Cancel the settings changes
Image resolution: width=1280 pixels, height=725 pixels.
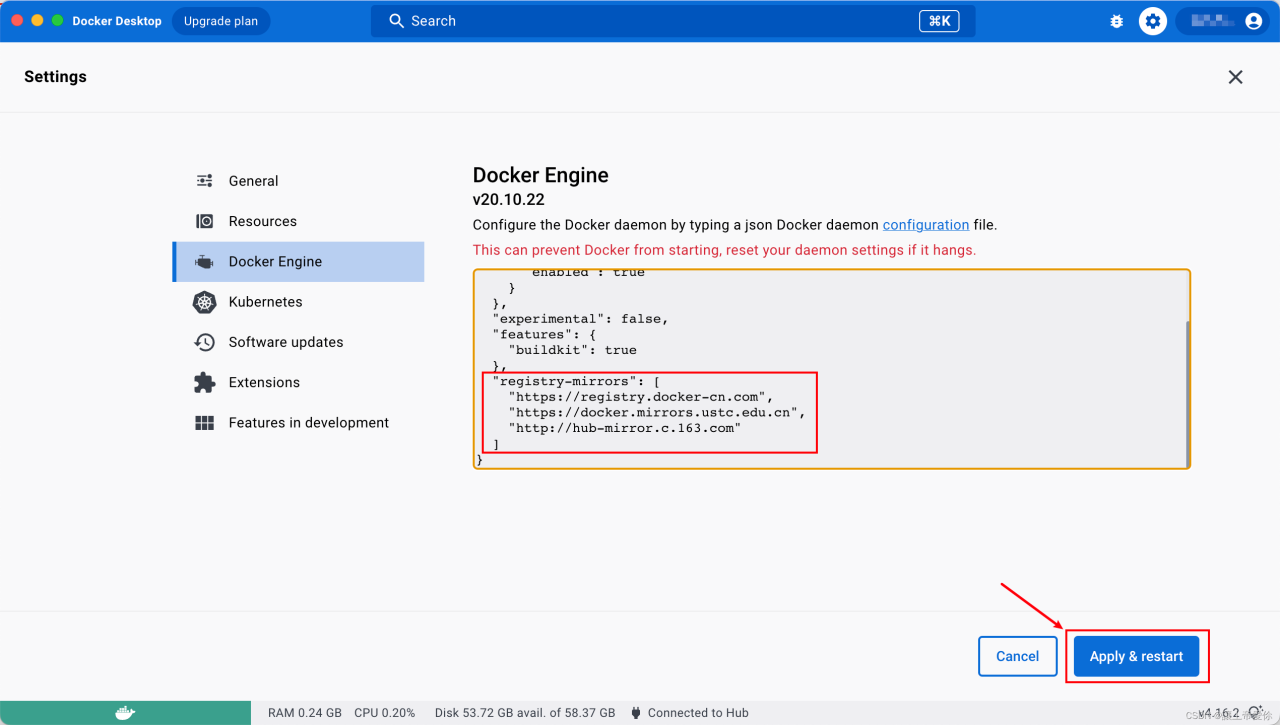pos(1017,656)
